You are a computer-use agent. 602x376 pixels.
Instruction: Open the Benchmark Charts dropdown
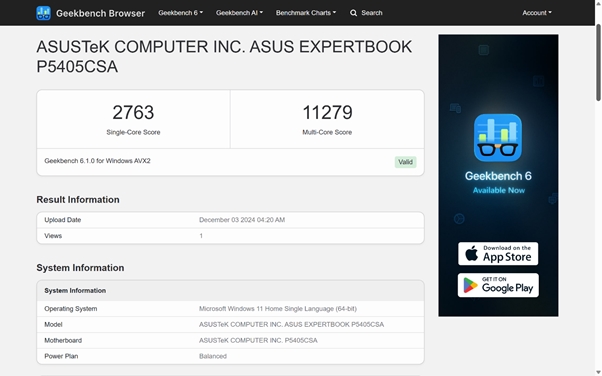pyautogui.click(x=306, y=13)
